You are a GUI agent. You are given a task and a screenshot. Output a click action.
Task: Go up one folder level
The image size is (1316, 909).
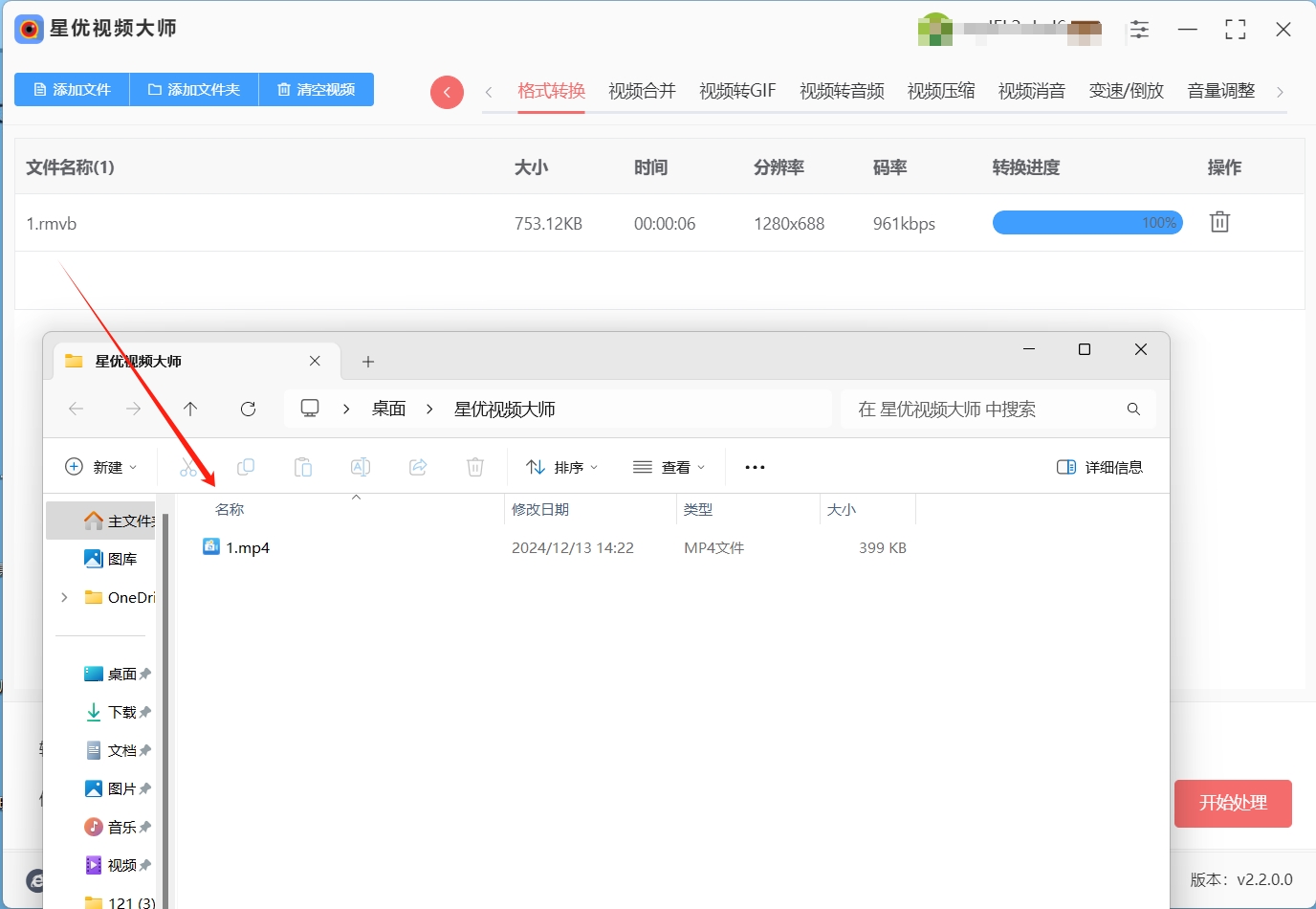[190, 409]
